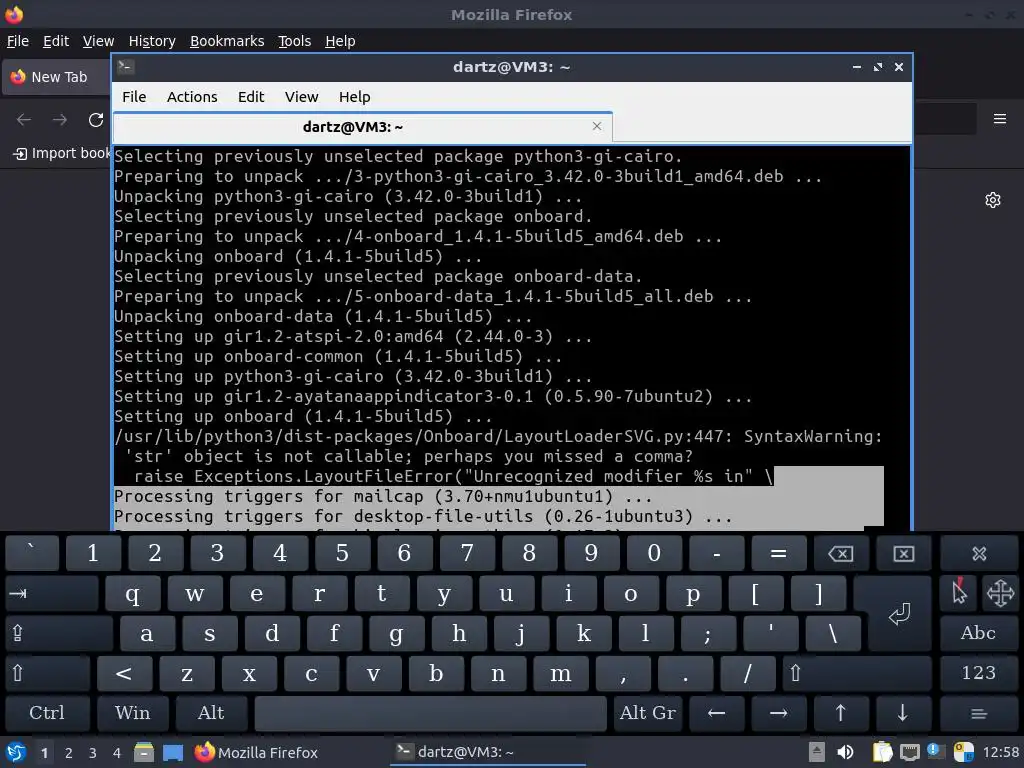Close the Onboard keyboard with X icon
This screenshot has height=768, width=1024.
[x=978, y=554]
